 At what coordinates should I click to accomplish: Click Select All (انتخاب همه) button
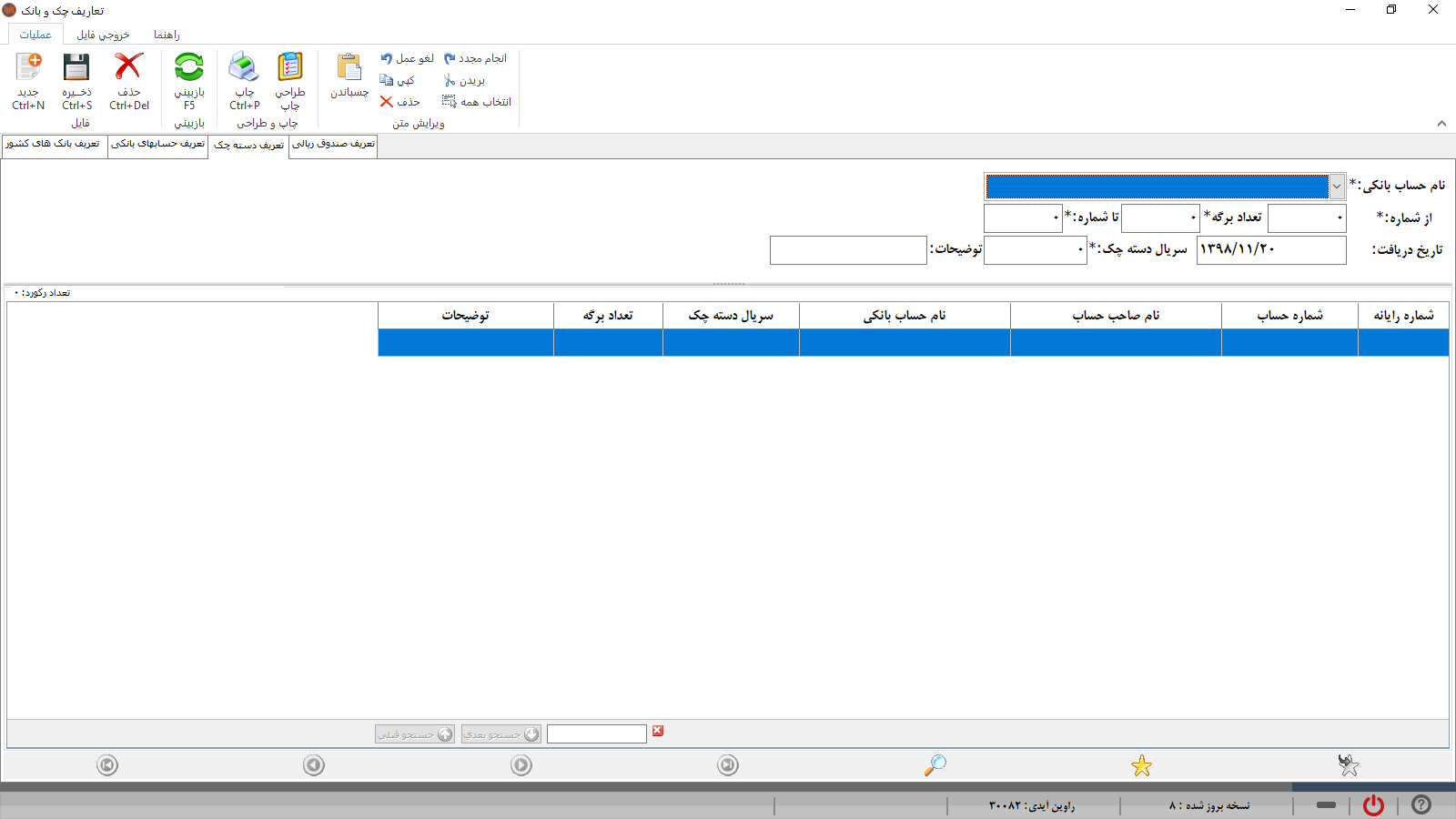tap(477, 102)
